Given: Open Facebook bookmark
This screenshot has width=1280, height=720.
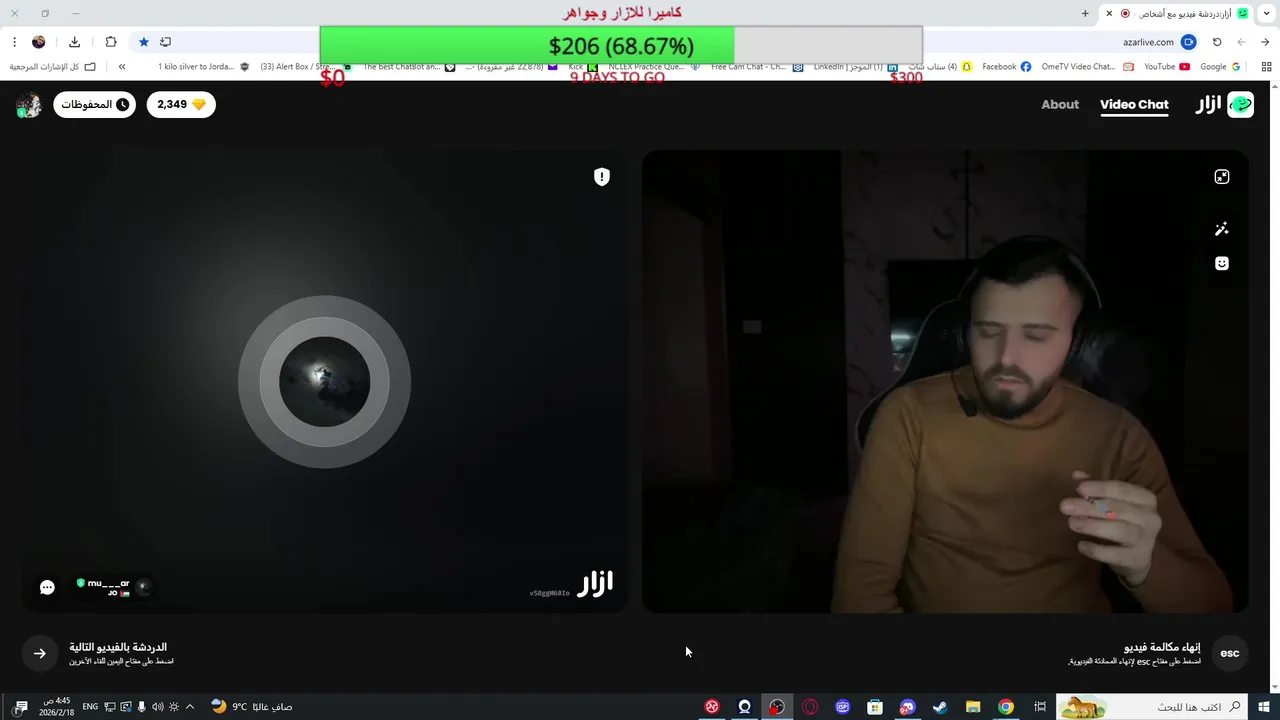Looking at the screenshot, I should [1006, 67].
